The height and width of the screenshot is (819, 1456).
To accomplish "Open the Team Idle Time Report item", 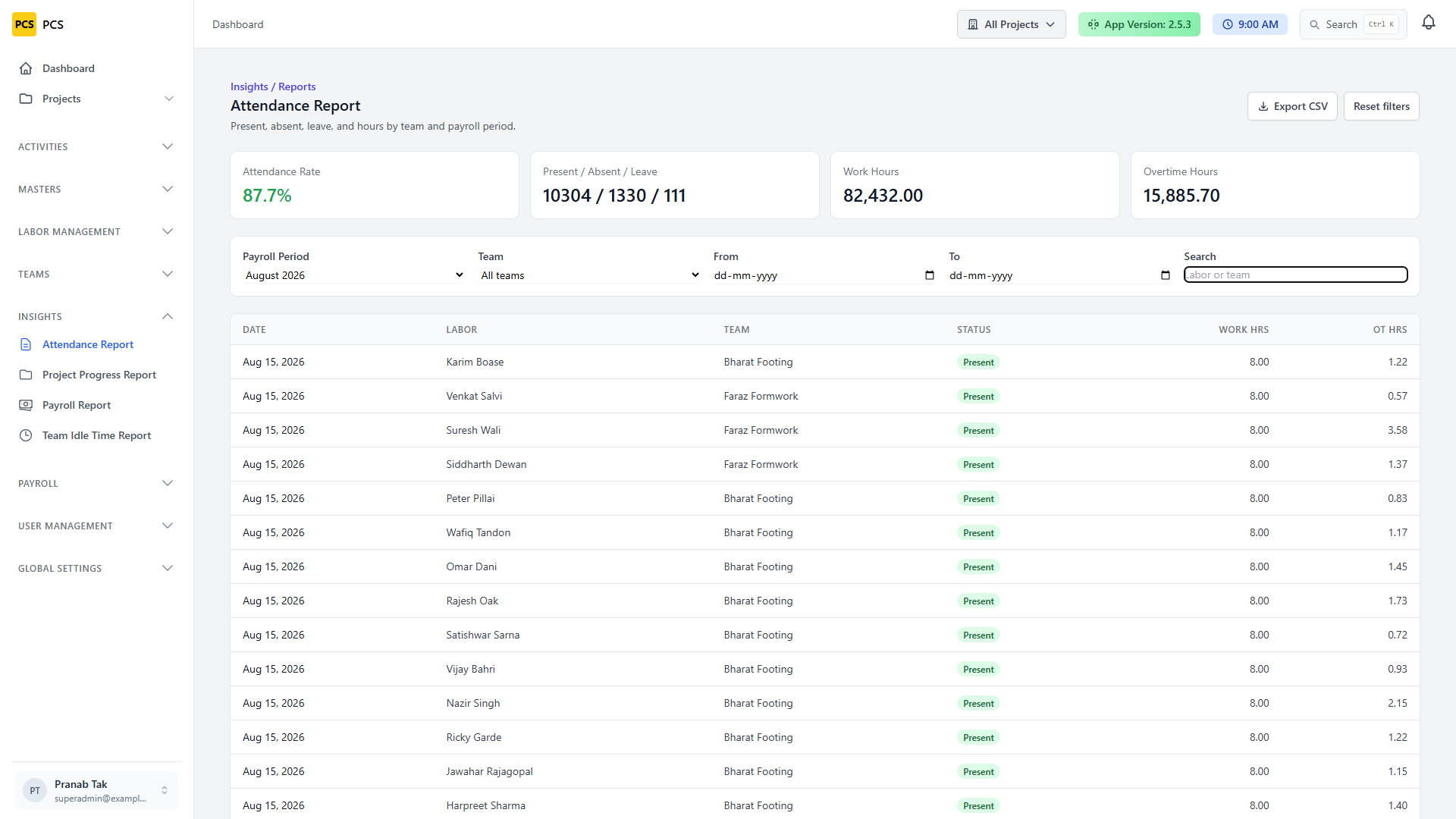I will point(96,435).
